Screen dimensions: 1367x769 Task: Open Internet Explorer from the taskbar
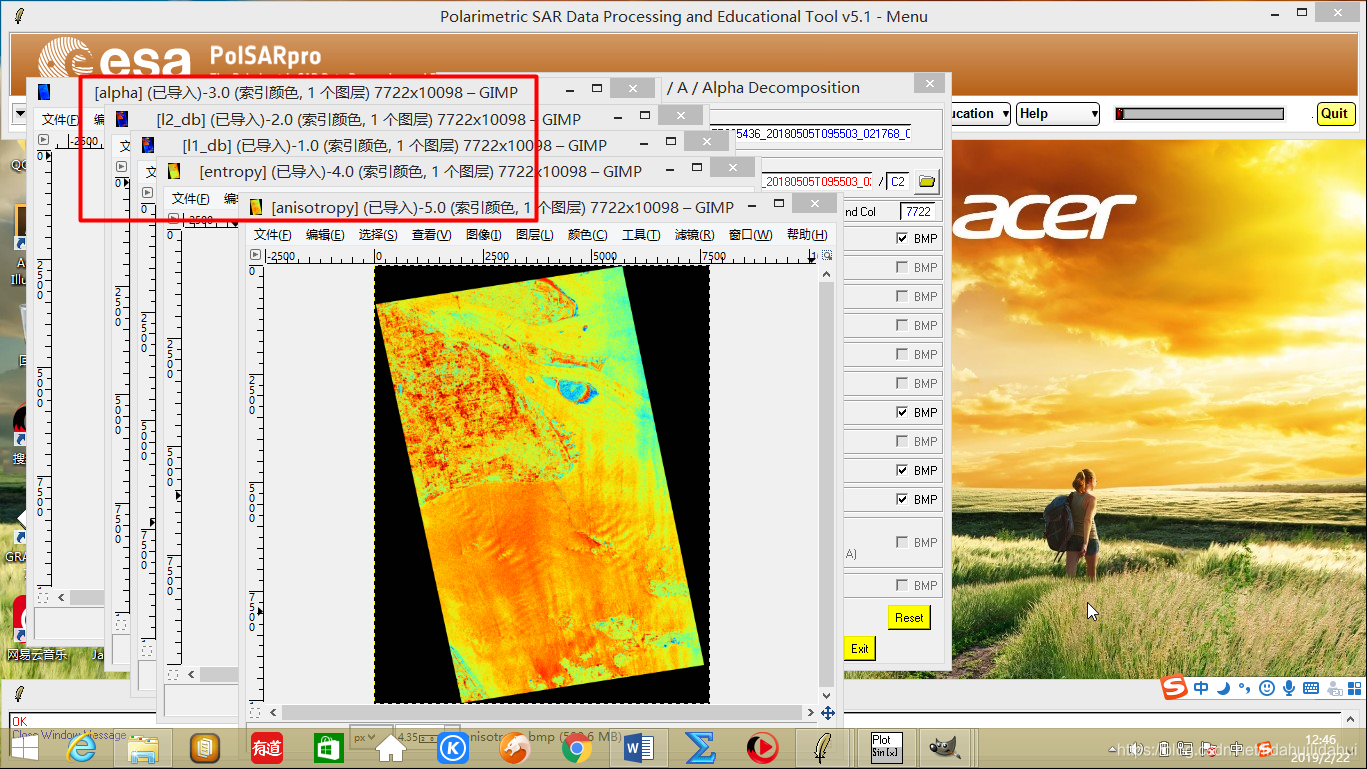click(x=81, y=747)
